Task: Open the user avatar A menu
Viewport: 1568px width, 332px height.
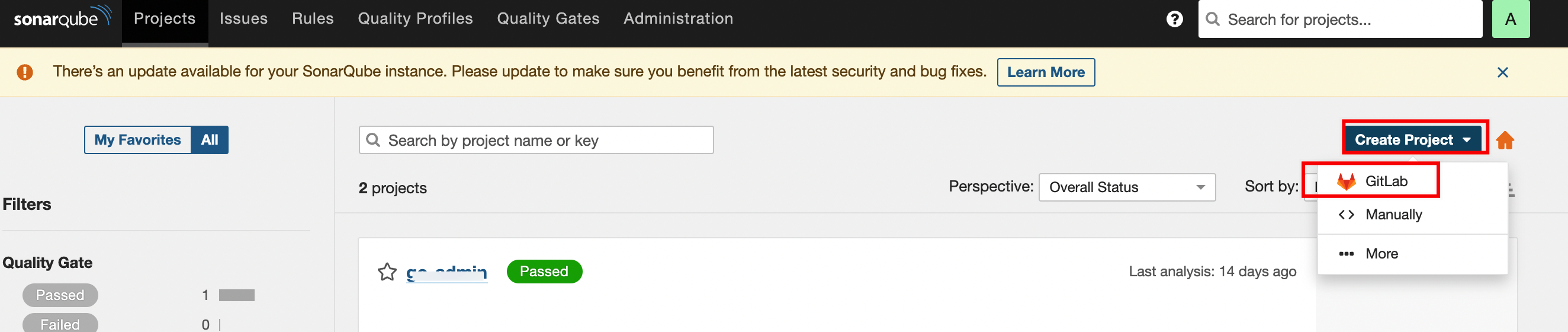Action: pos(1510,20)
